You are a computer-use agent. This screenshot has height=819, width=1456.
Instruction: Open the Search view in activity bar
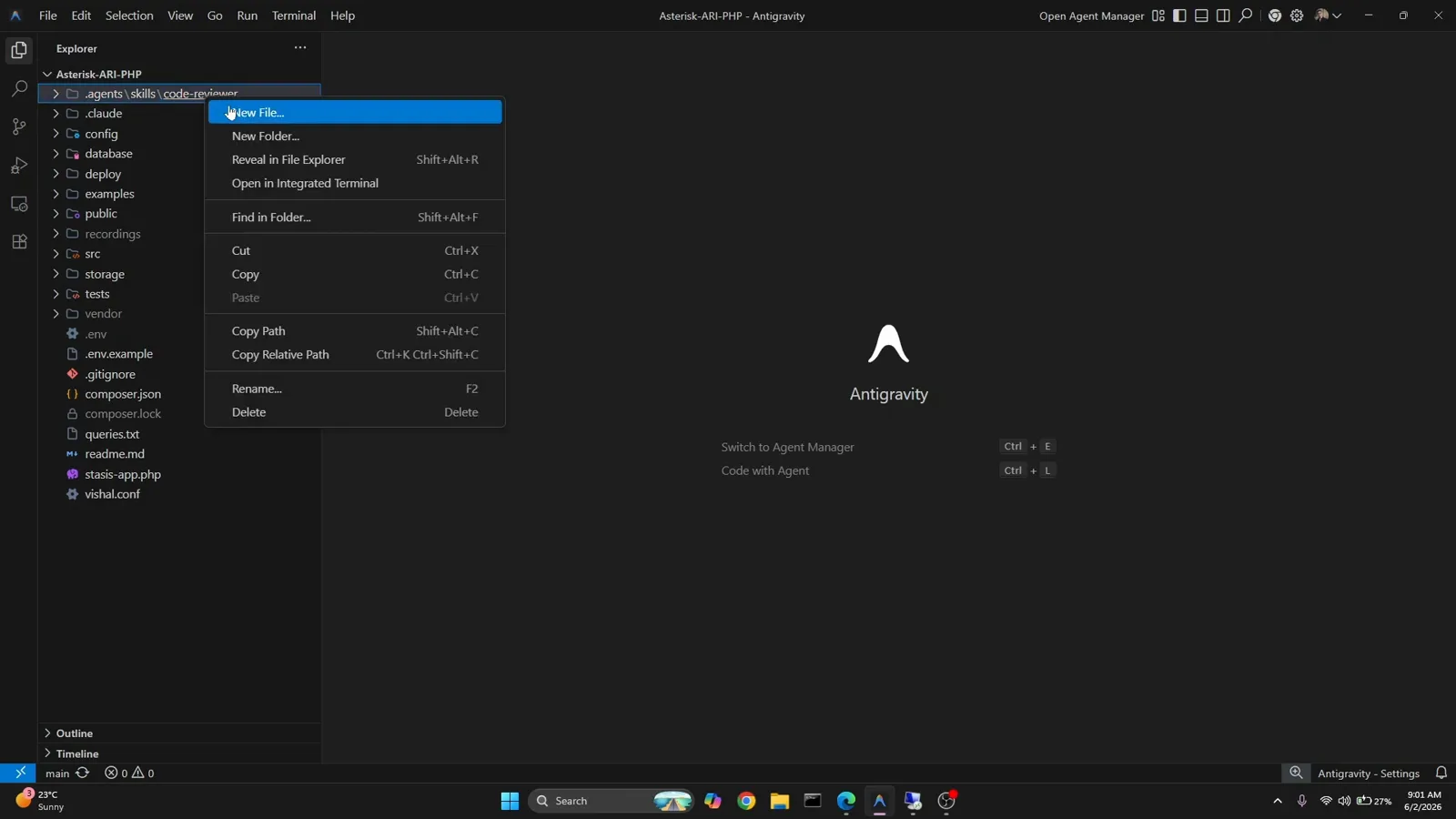point(19,89)
